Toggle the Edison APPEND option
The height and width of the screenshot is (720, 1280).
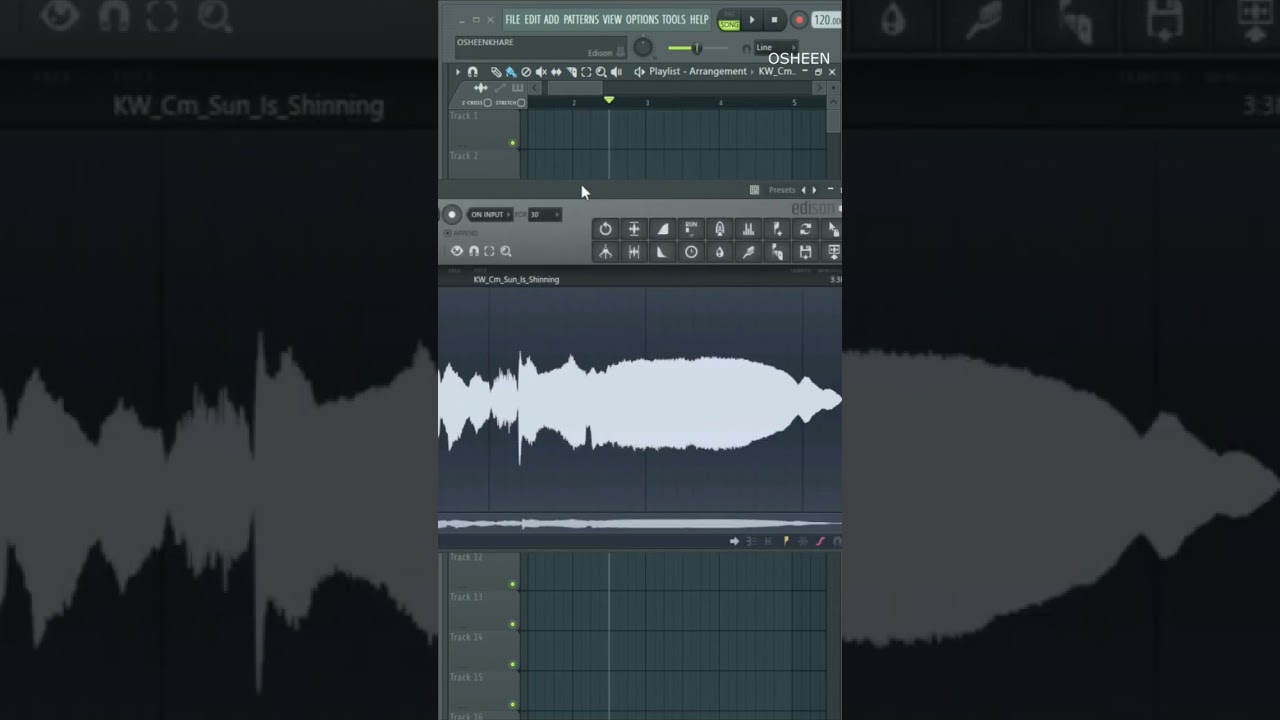(461, 233)
